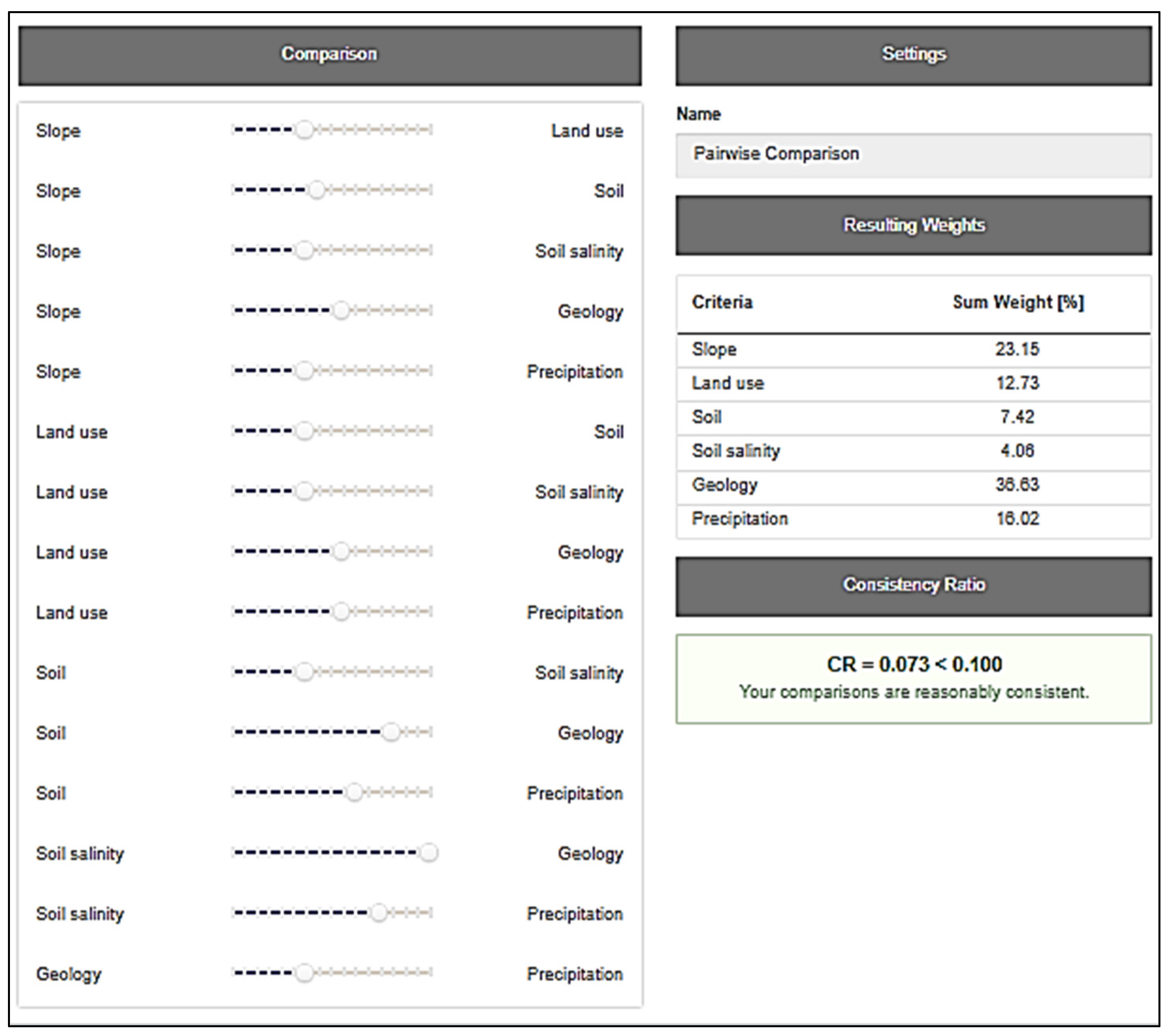Click the Land use label in the weights table

coord(728,383)
